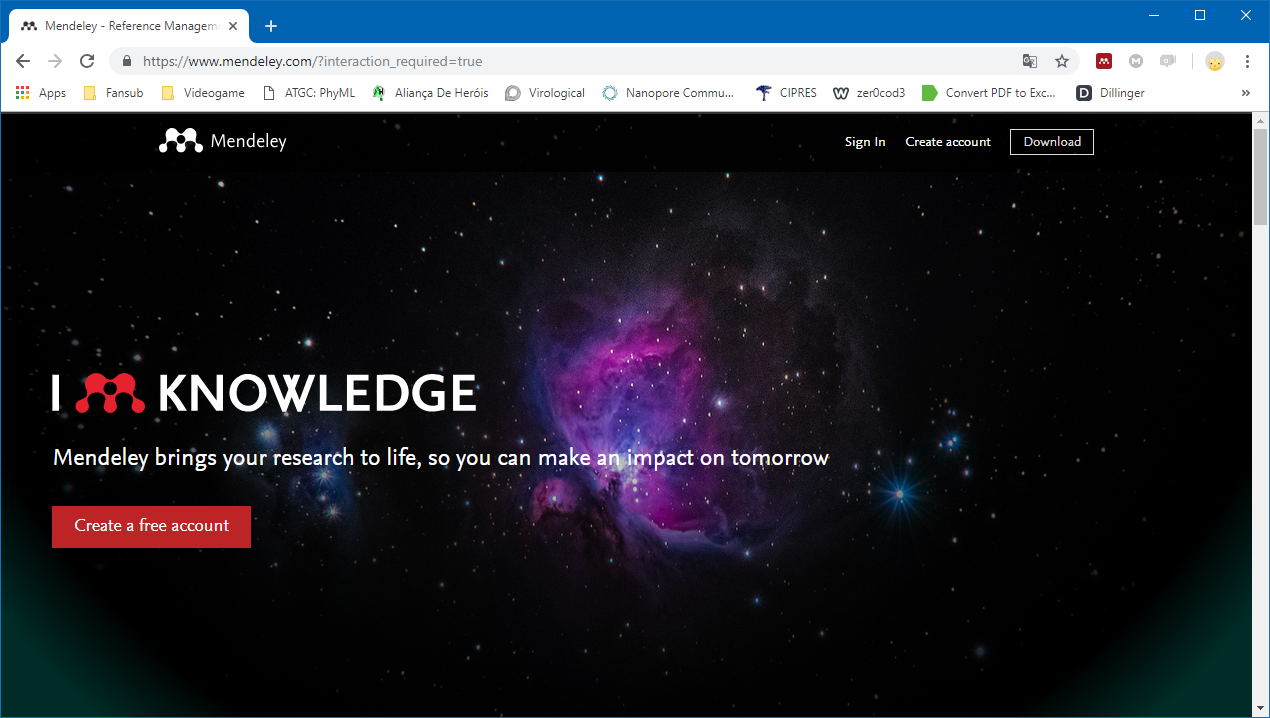Open the Fansub bookmark folder
Image resolution: width=1270 pixels, height=718 pixels.
pos(112,93)
